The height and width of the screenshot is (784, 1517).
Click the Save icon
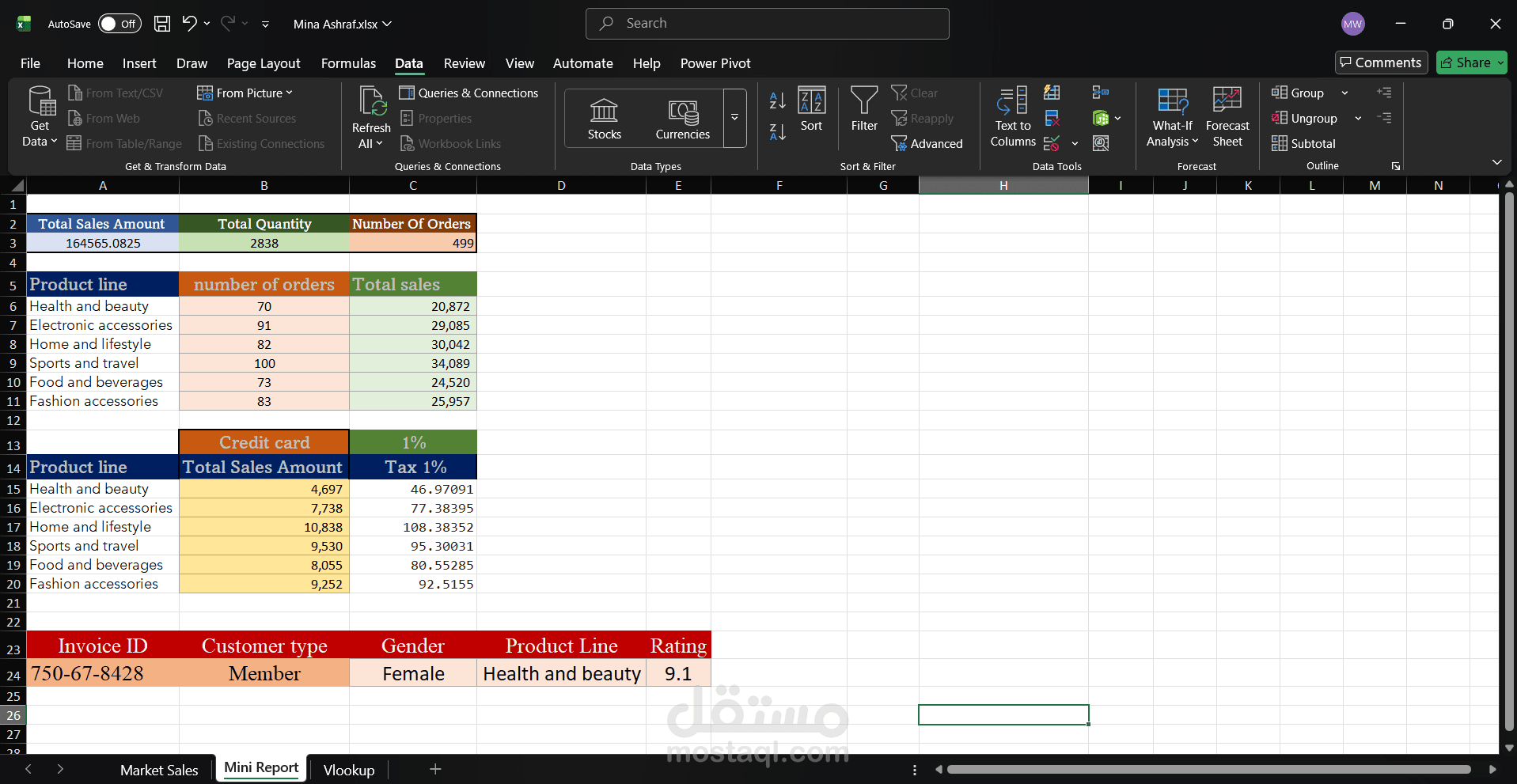[x=161, y=23]
